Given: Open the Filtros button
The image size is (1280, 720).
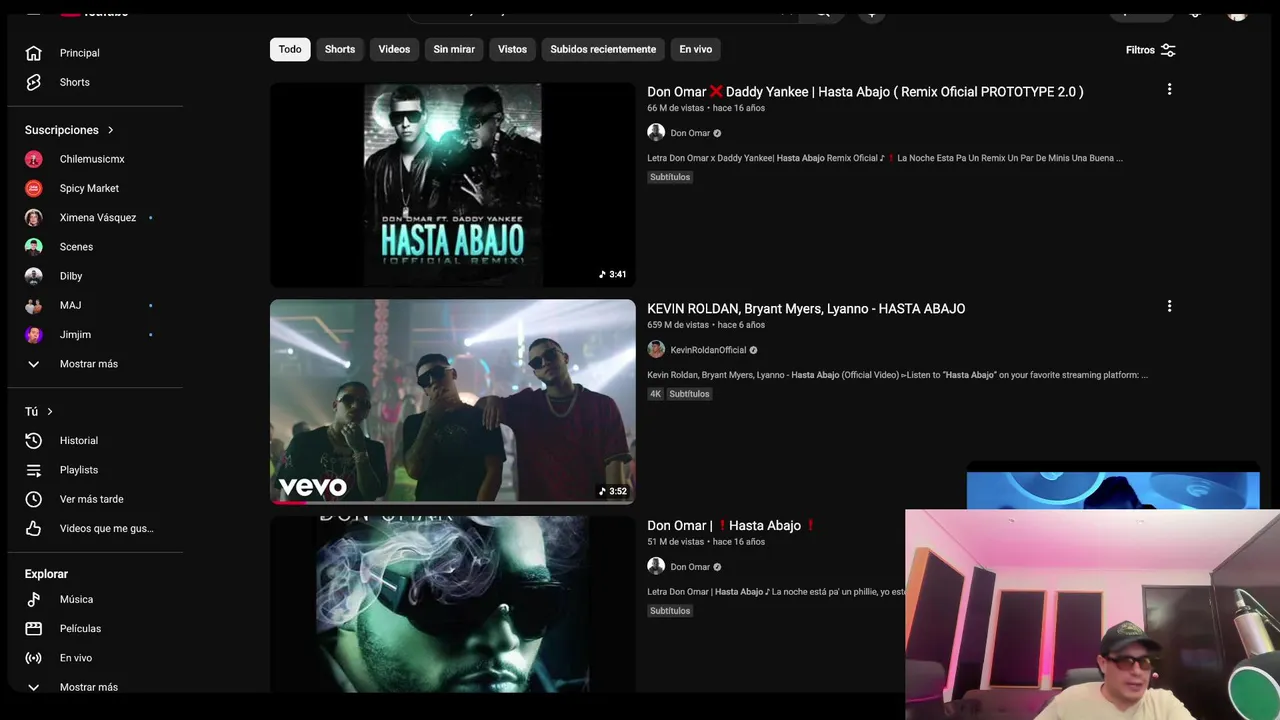Looking at the screenshot, I should coord(1151,50).
